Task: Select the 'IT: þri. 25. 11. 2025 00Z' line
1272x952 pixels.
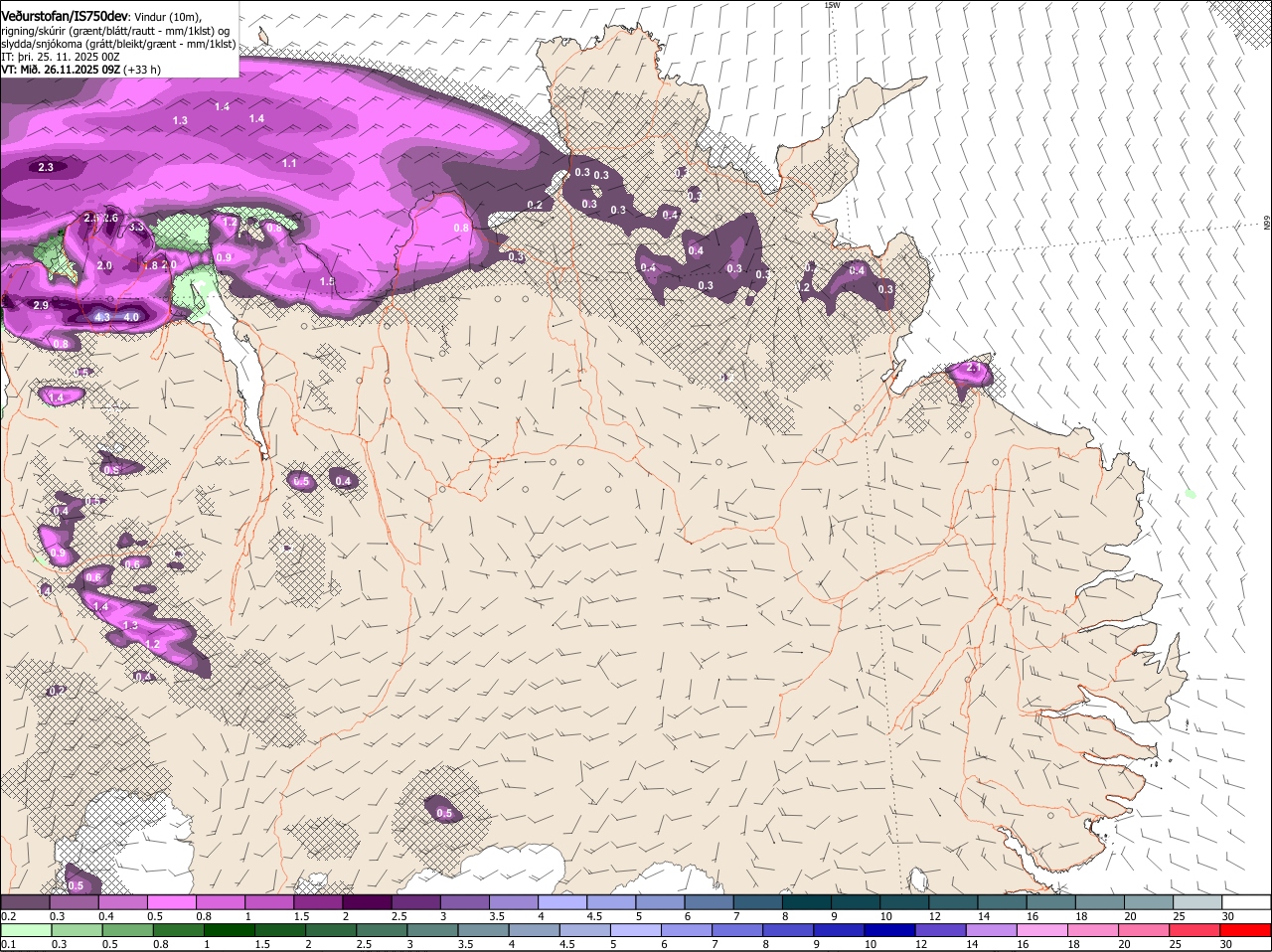Action: [x=61, y=57]
